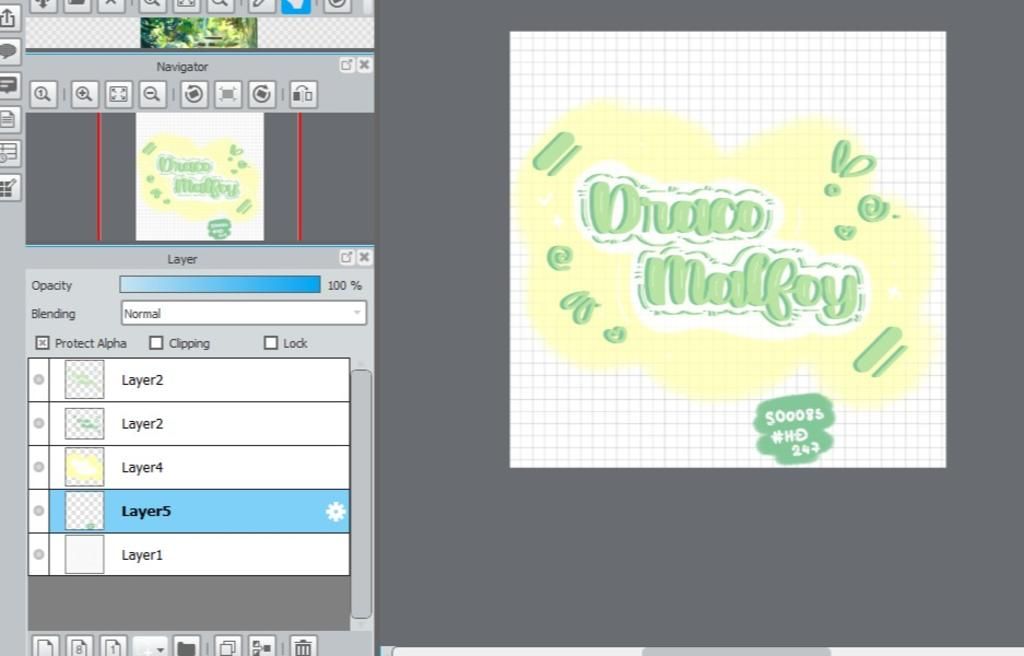Image resolution: width=1024 pixels, height=656 pixels.
Task: Hide Layer5
Action: coord(39,511)
